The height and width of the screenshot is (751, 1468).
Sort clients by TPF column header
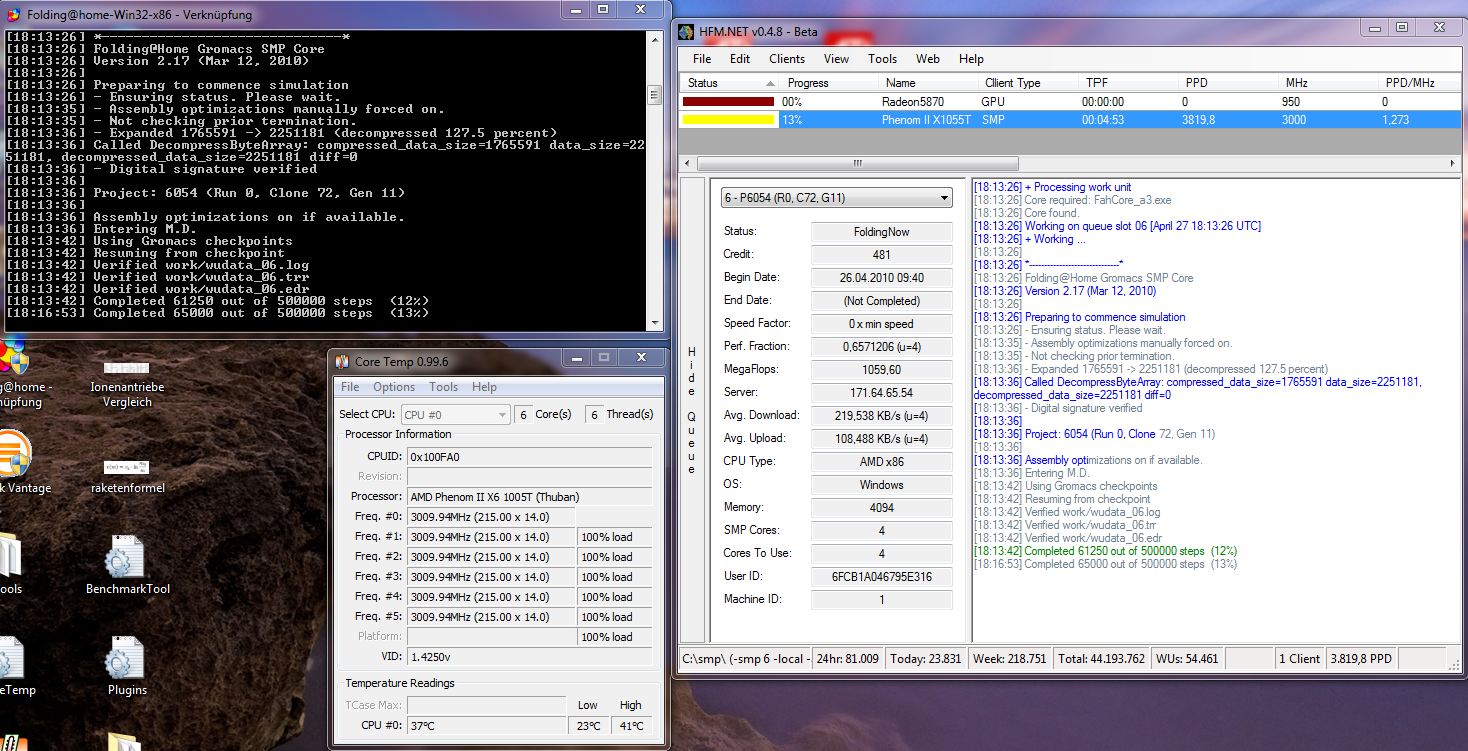pyautogui.click(x=1127, y=83)
